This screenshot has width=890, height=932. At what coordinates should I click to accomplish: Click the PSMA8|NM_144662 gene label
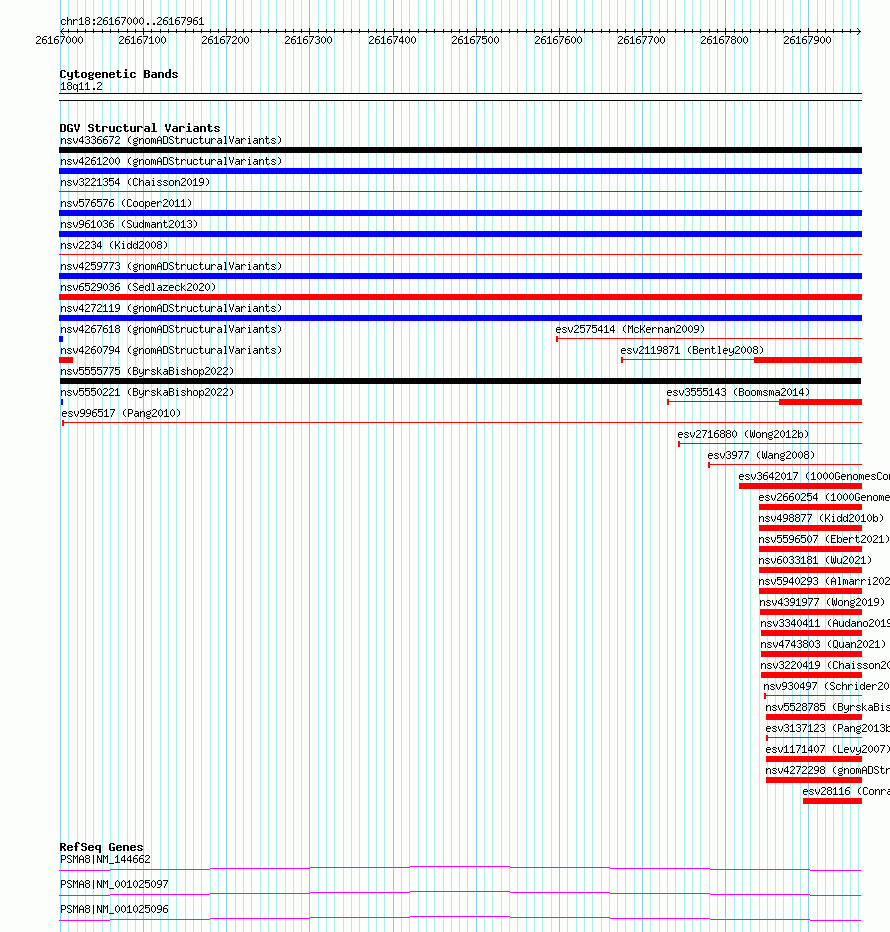tap(105, 859)
